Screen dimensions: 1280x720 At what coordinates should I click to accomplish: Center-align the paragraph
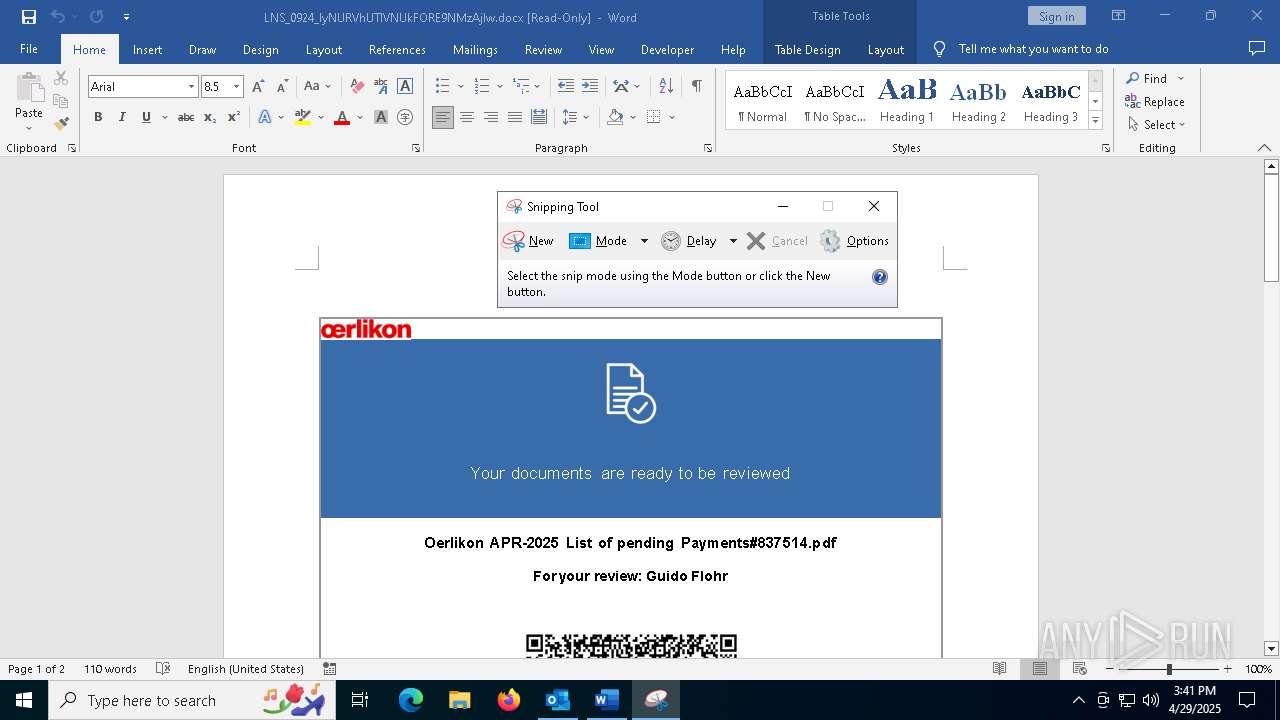coord(467,117)
